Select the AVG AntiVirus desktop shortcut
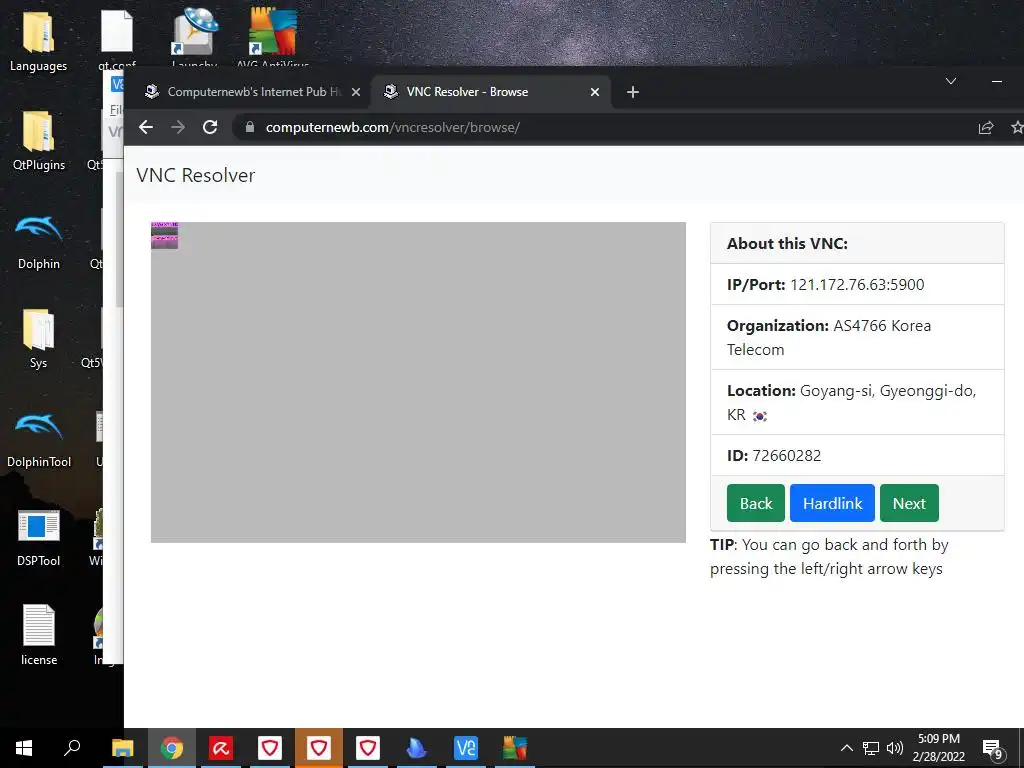This screenshot has width=1024, height=768. 272,37
